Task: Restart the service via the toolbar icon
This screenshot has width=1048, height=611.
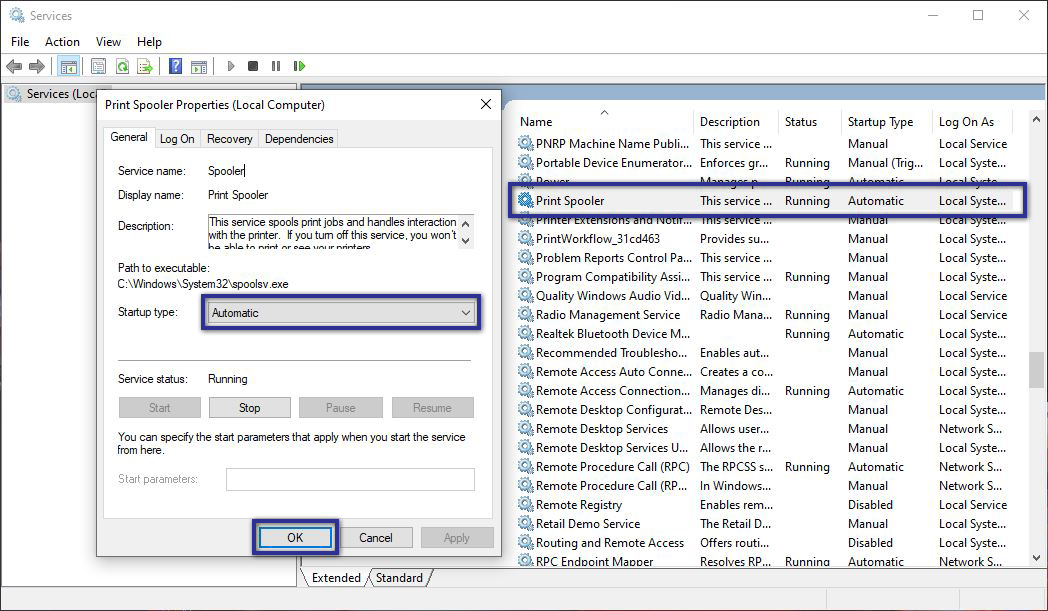Action: point(299,66)
